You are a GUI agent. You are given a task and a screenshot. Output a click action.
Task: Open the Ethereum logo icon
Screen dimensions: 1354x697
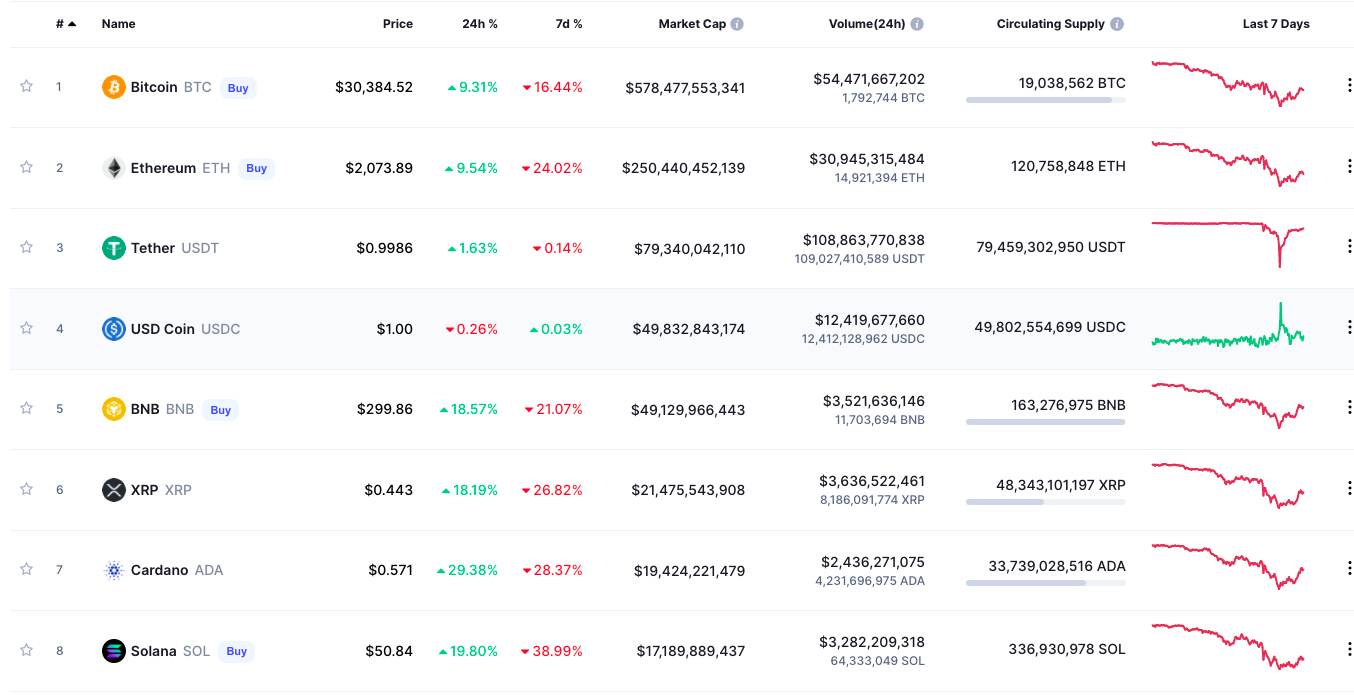(x=114, y=168)
